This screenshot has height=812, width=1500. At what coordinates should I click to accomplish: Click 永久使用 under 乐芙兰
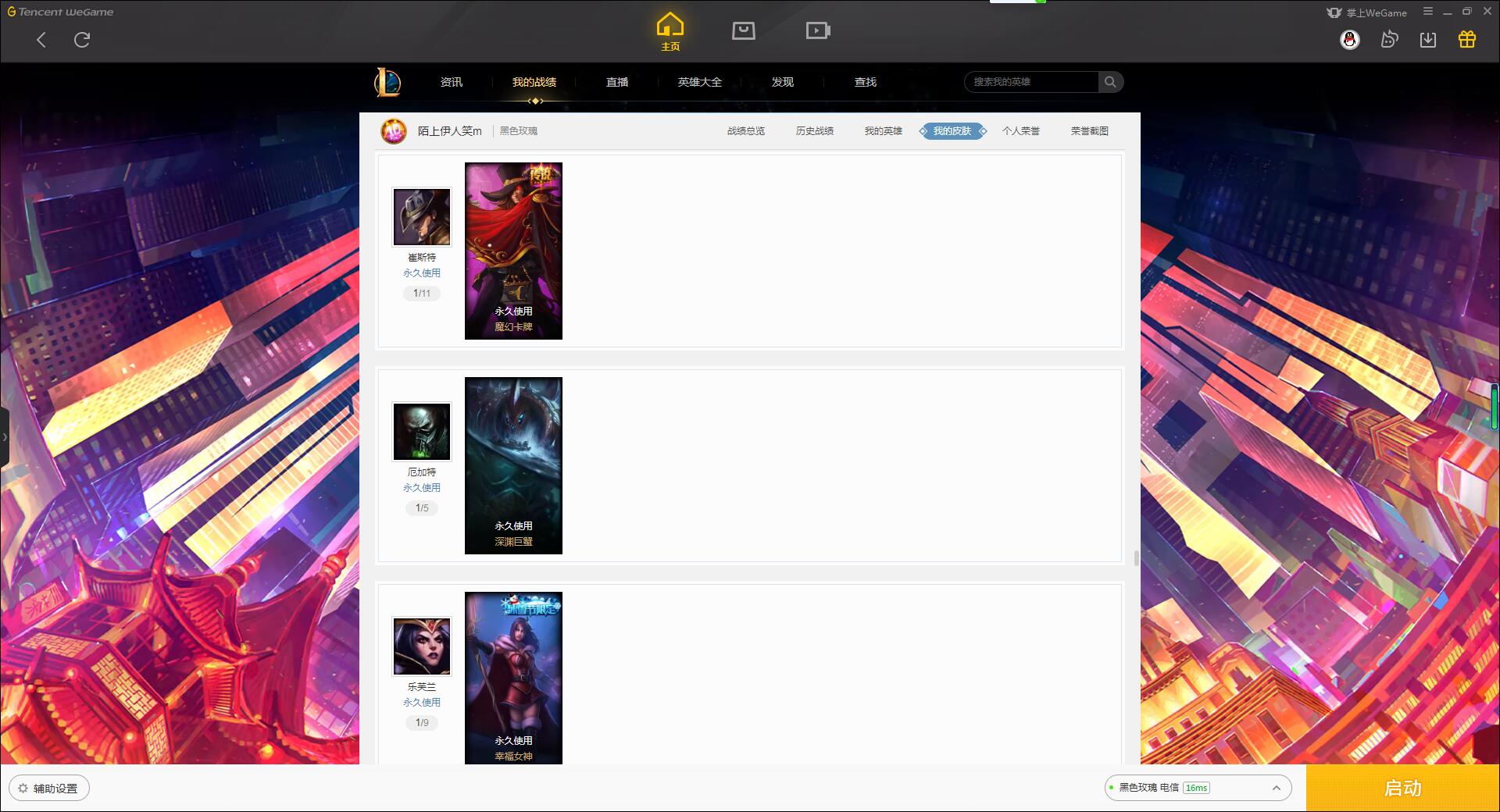(x=422, y=703)
